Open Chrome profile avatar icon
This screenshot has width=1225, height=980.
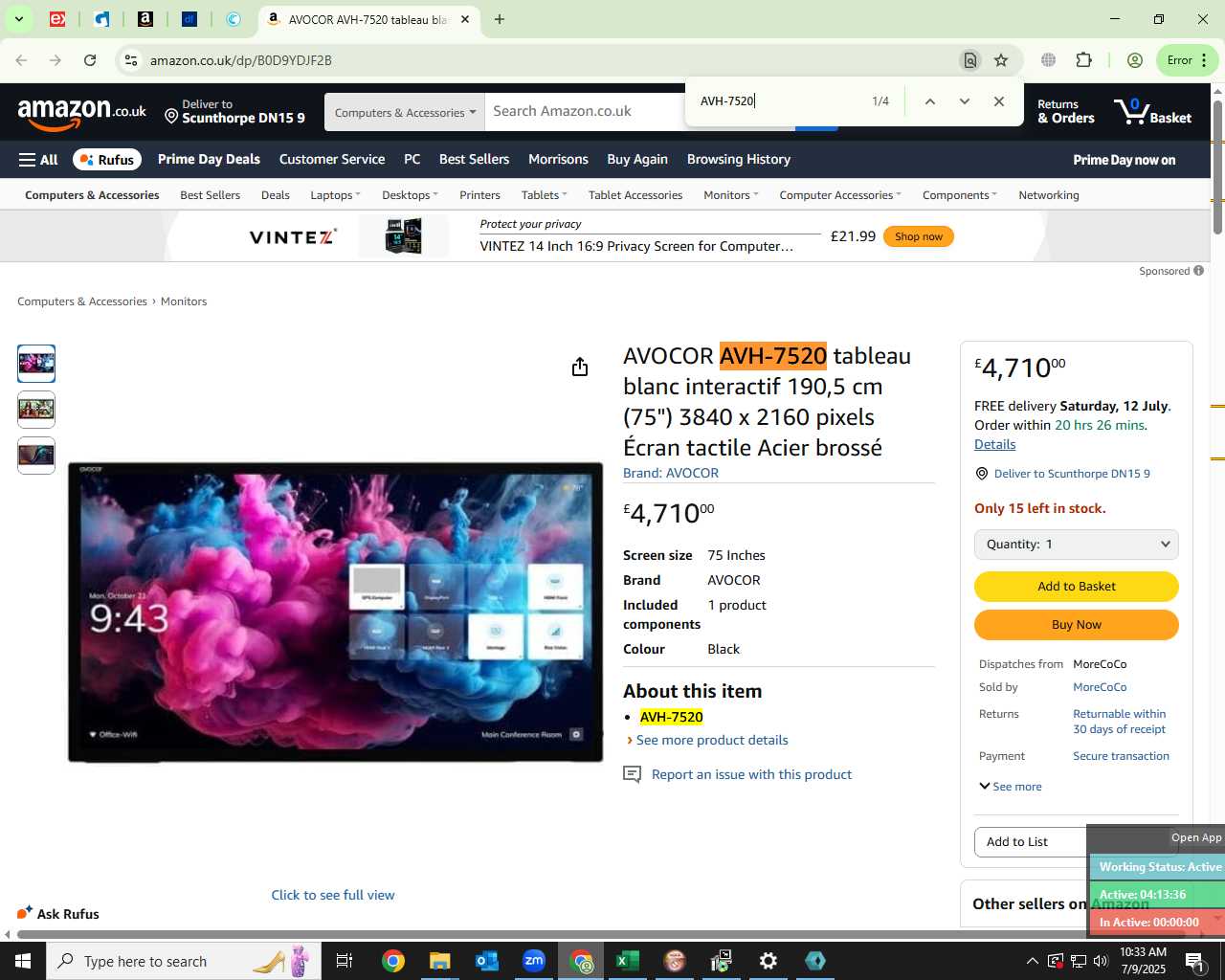(1135, 60)
